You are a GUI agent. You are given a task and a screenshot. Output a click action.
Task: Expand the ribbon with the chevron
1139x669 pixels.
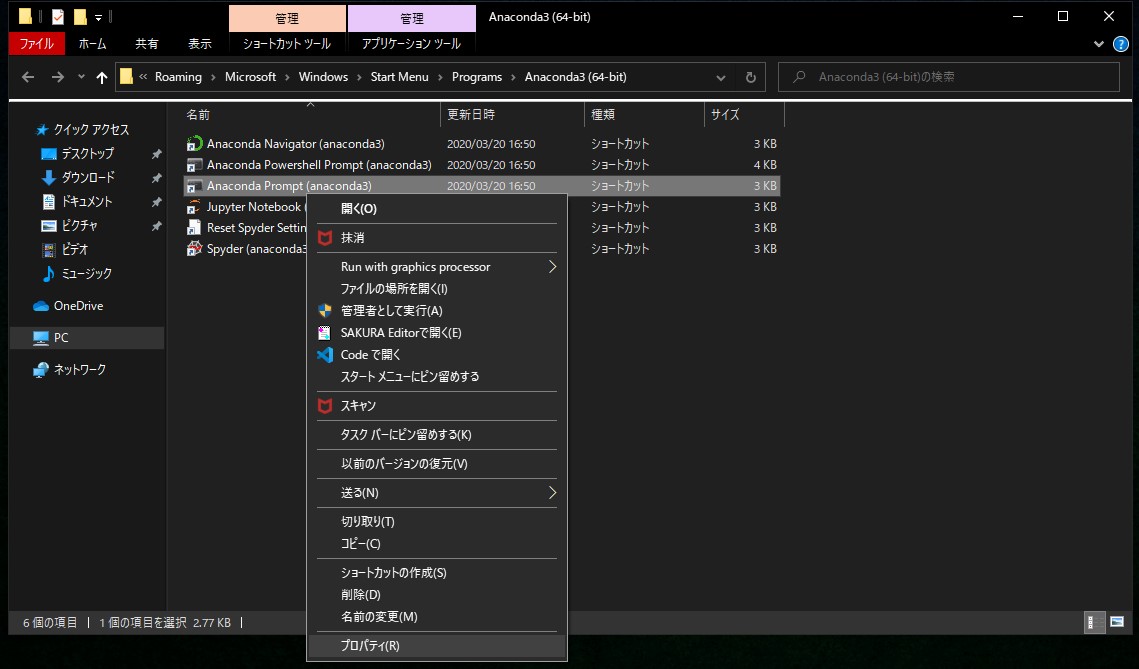pyautogui.click(x=1098, y=44)
